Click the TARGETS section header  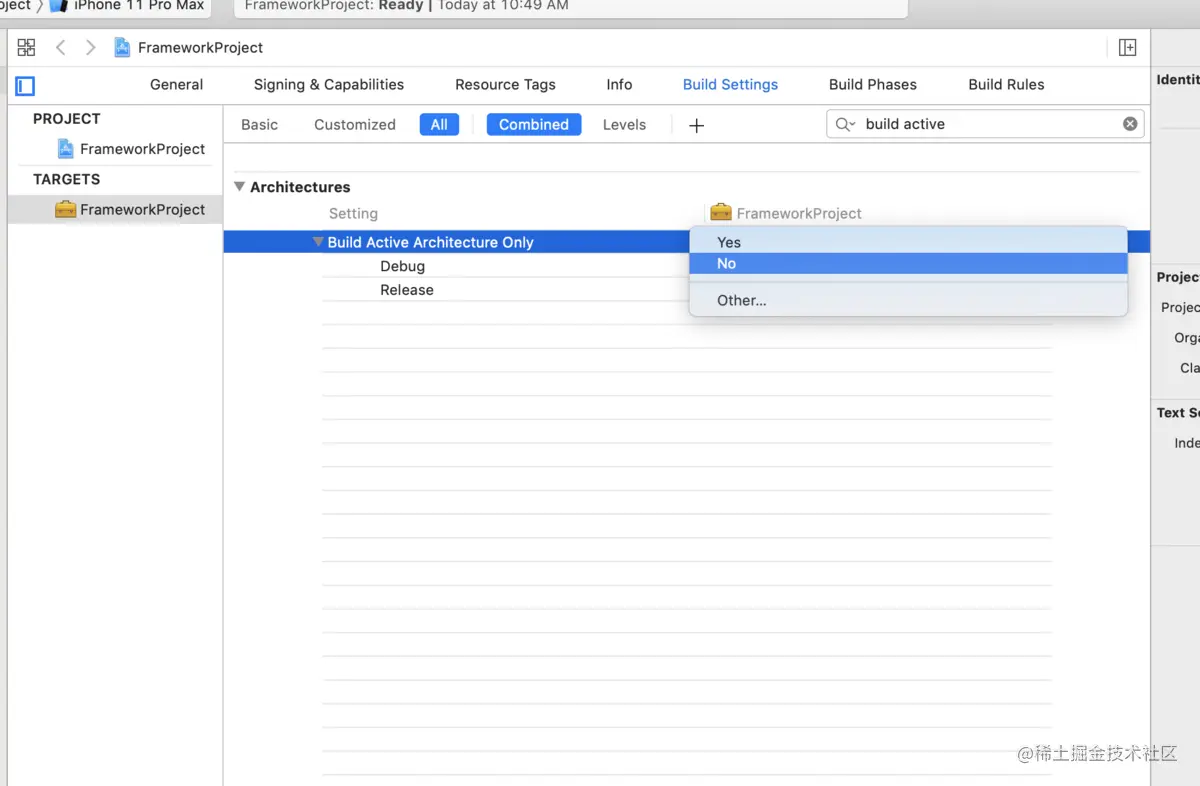point(67,180)
